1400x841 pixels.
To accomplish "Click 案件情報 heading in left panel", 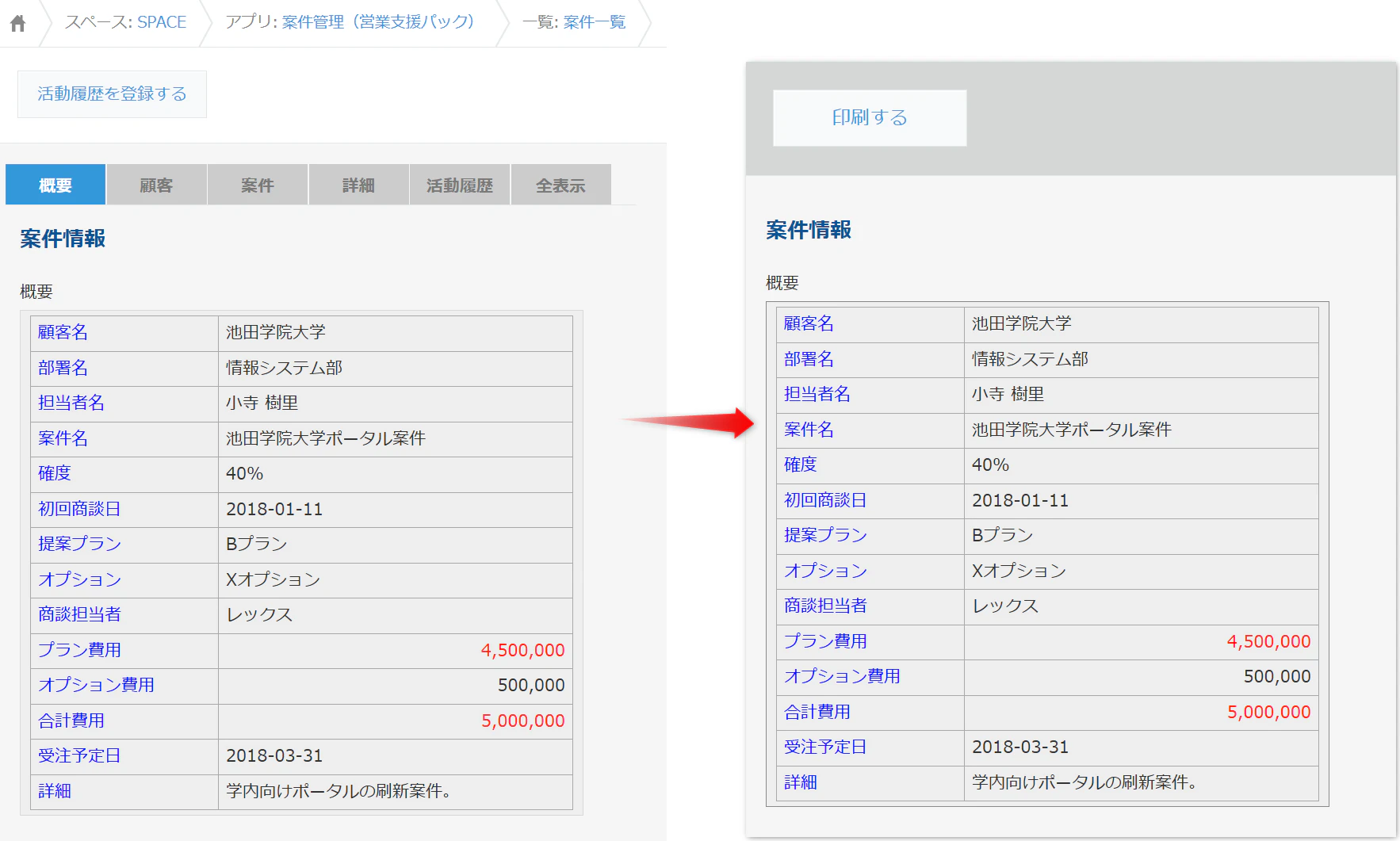I will tap(63, 239).
